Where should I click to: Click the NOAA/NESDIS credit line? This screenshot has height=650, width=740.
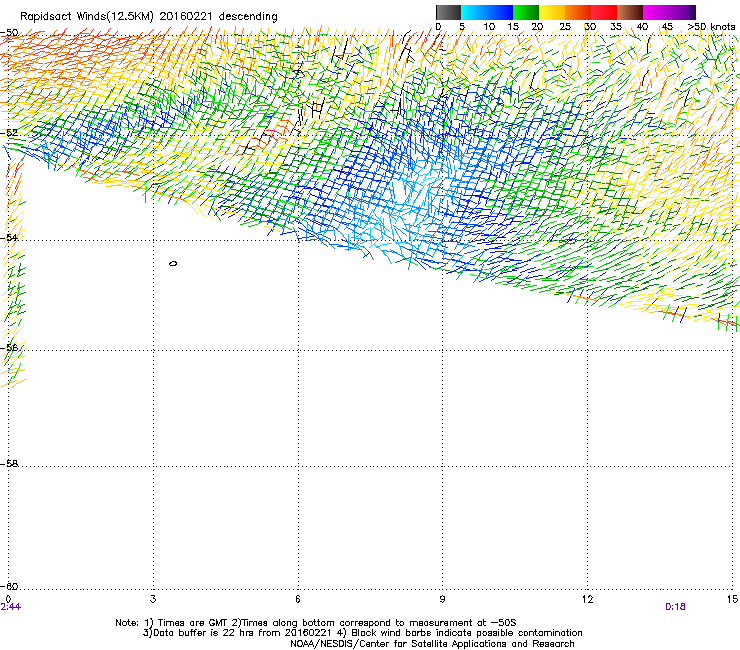(432, 643)
